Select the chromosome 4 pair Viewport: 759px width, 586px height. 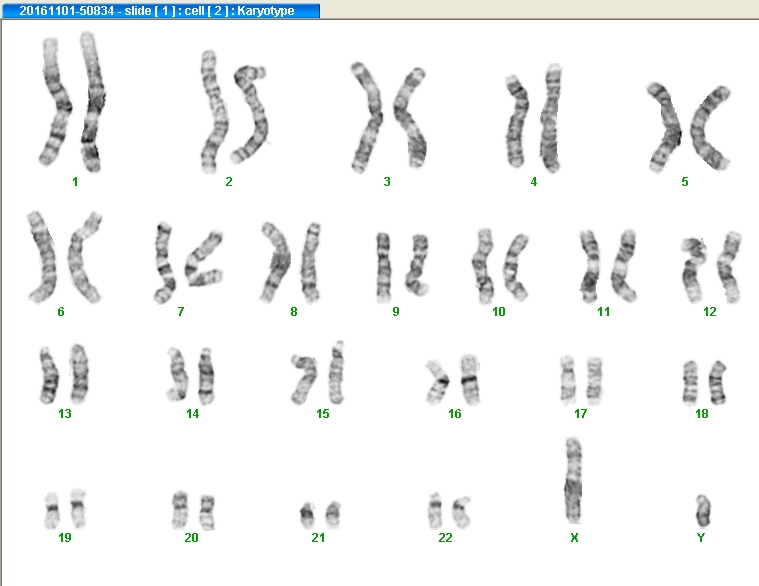(534, 118)
